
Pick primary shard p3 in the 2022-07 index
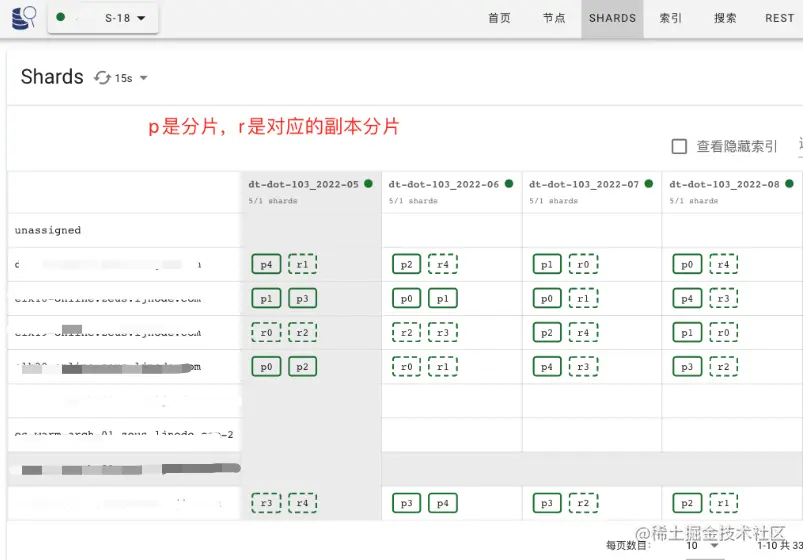[x=547, y=503]
